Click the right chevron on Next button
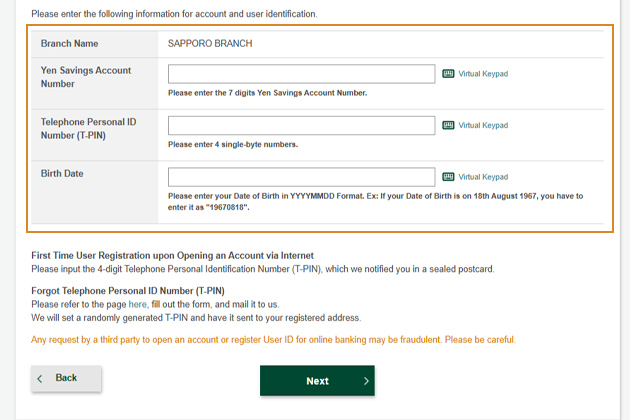Image resolution: width=630 pixels, height=420 pixels. [x=366, y=381]
